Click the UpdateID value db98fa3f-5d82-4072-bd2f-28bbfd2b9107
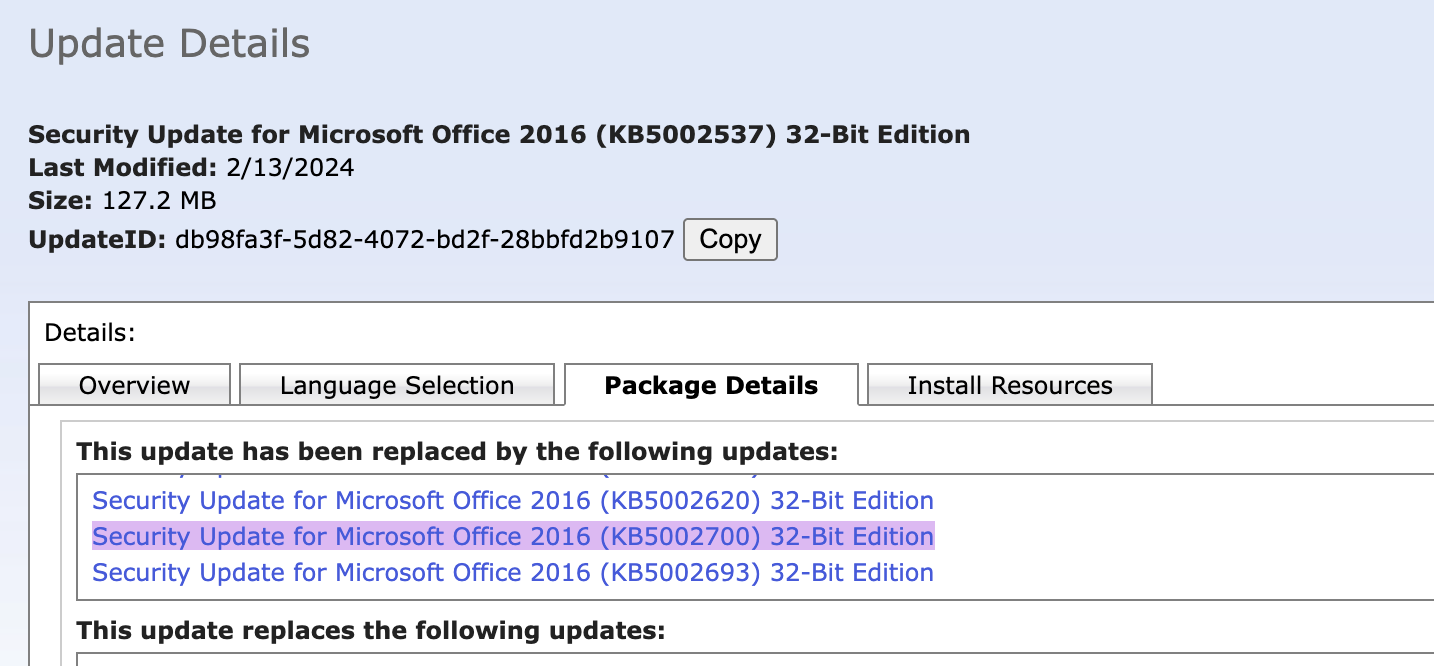The width and height of the screenshot is (1434, 666). click(425, 239)
